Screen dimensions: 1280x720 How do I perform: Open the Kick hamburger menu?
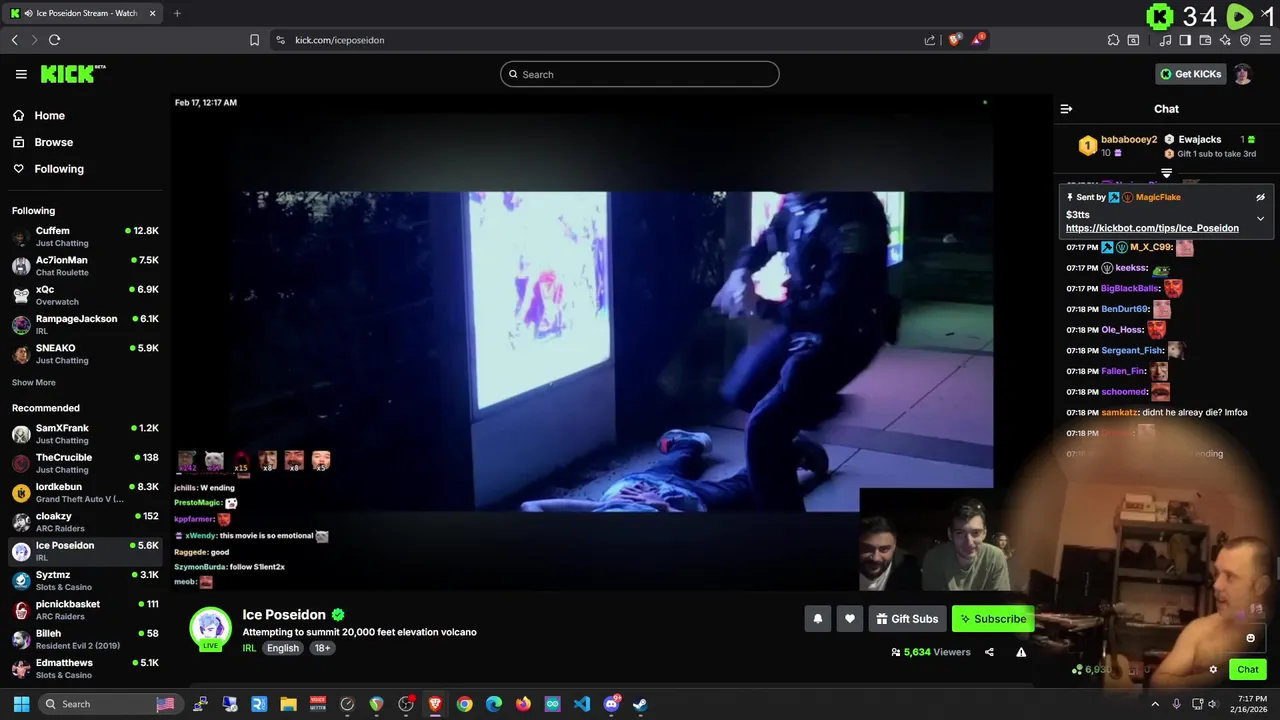coord(21,74)
